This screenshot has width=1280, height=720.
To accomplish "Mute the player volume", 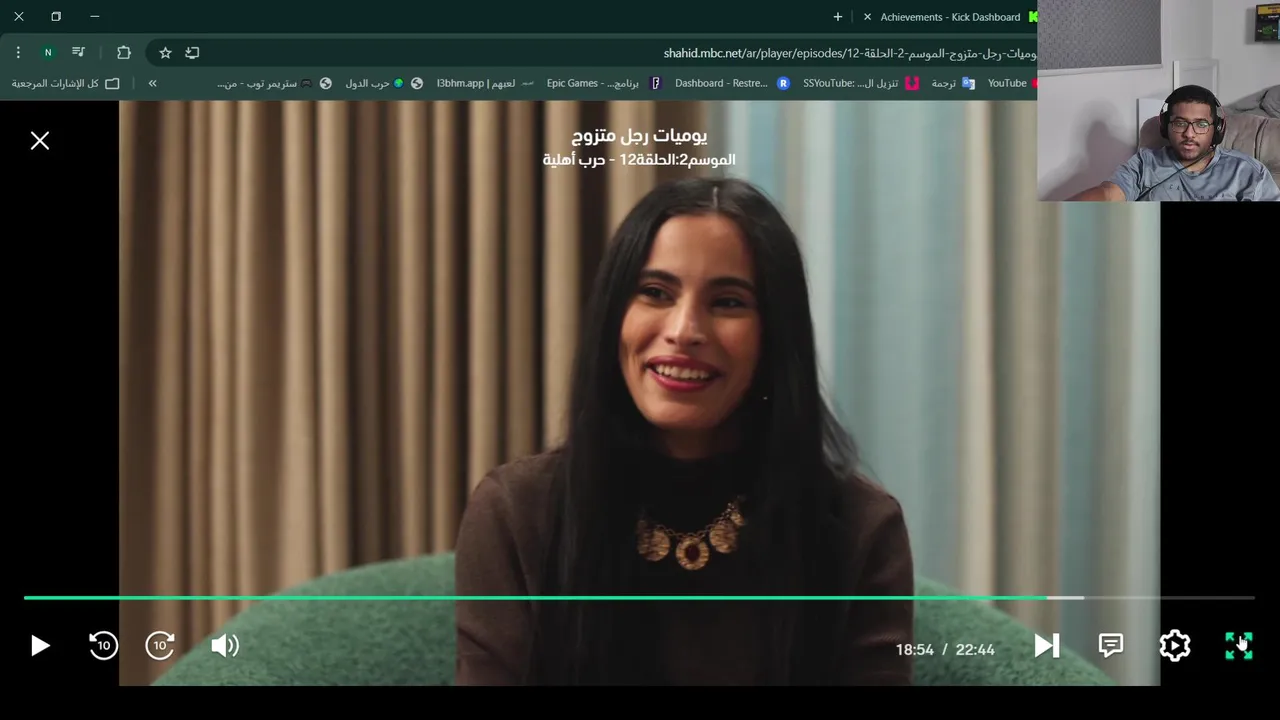I will click(x=225, y=646).
